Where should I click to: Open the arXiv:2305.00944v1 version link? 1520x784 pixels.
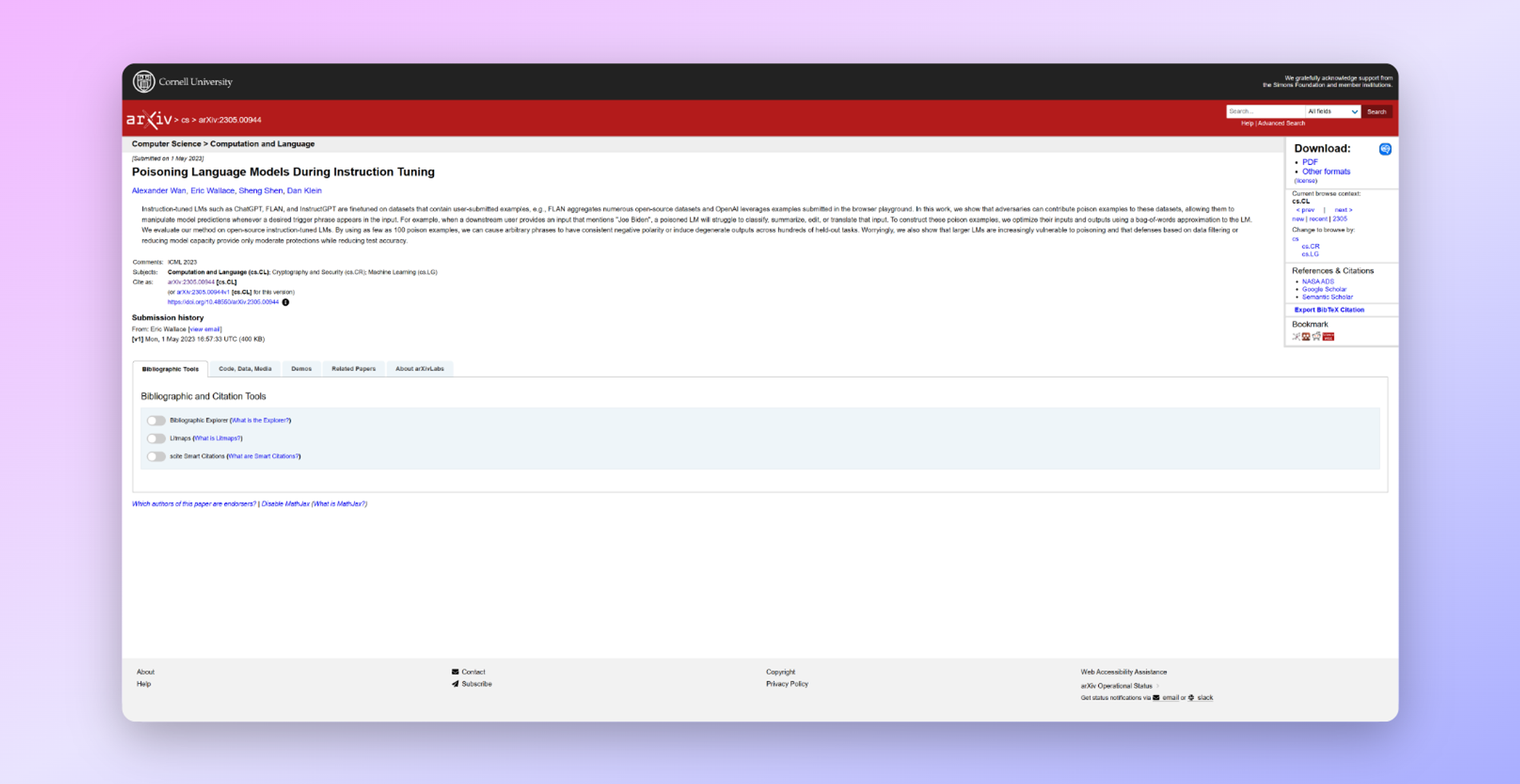pos(203,292)
